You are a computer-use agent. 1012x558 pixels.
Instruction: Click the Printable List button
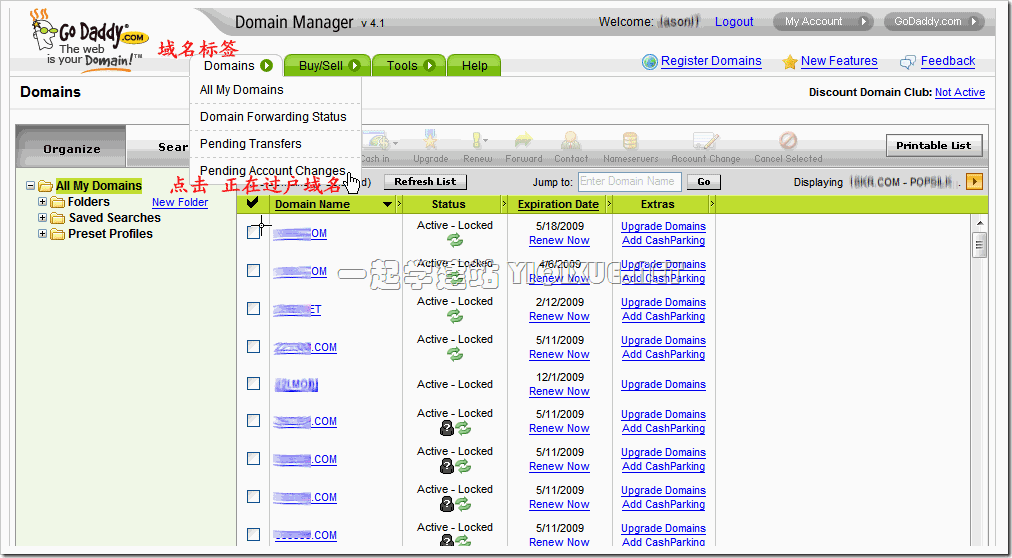coord(934,146)
